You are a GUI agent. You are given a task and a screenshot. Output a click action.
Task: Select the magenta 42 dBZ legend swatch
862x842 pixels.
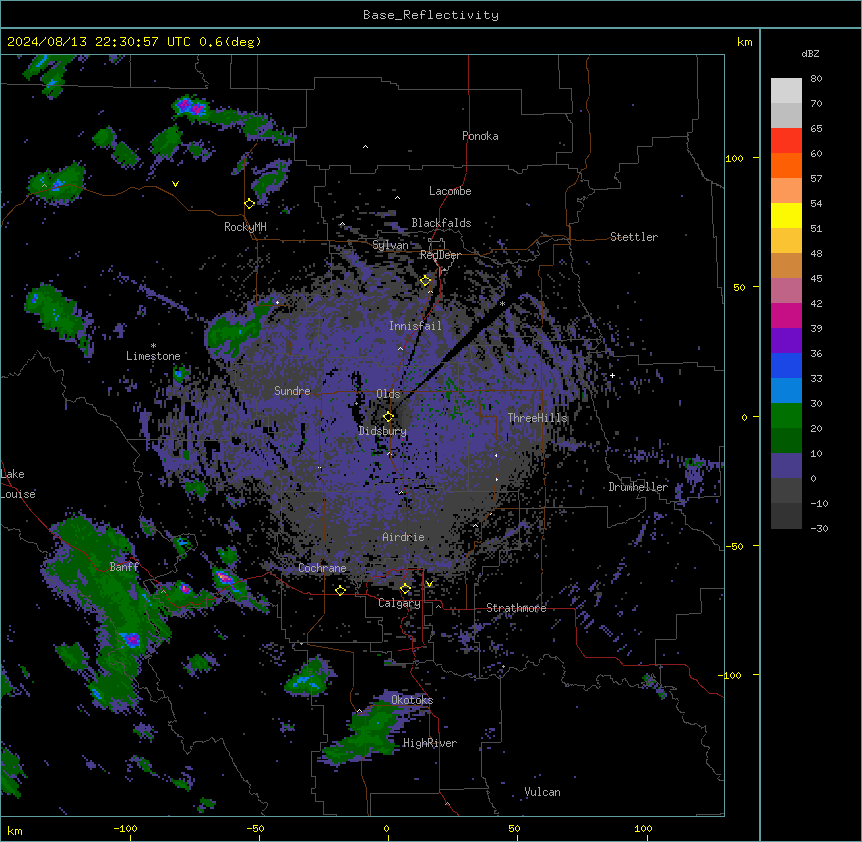tap(786, 315)
